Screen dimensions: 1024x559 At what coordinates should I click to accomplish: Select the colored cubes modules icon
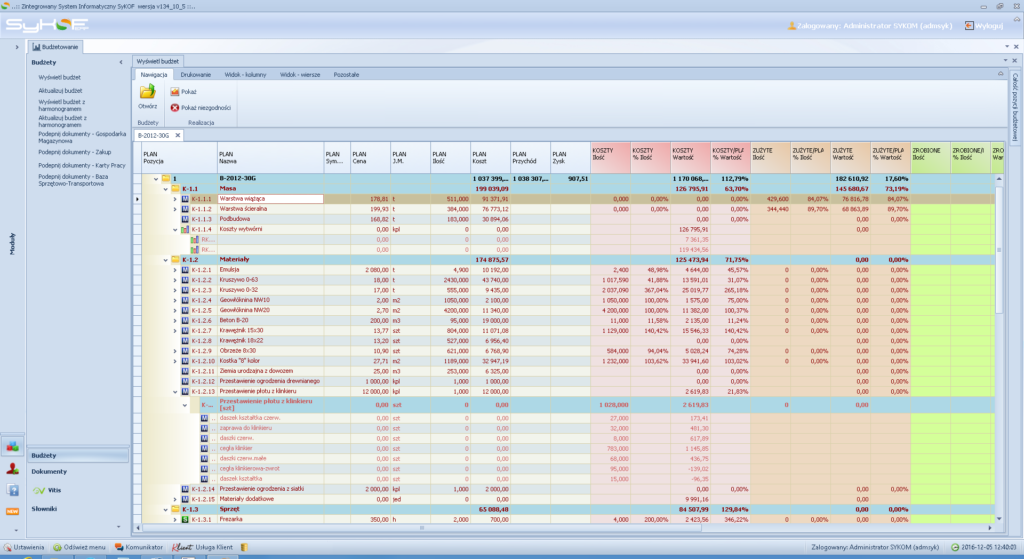click(x=12, y=447)
